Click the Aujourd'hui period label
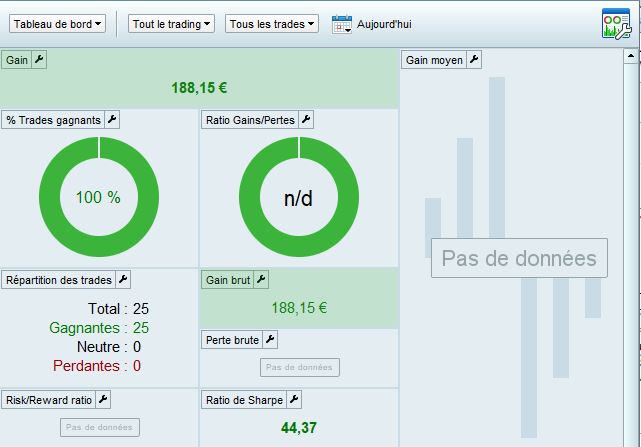This screenshot has width=641, height=447. [x=384, y=24]
